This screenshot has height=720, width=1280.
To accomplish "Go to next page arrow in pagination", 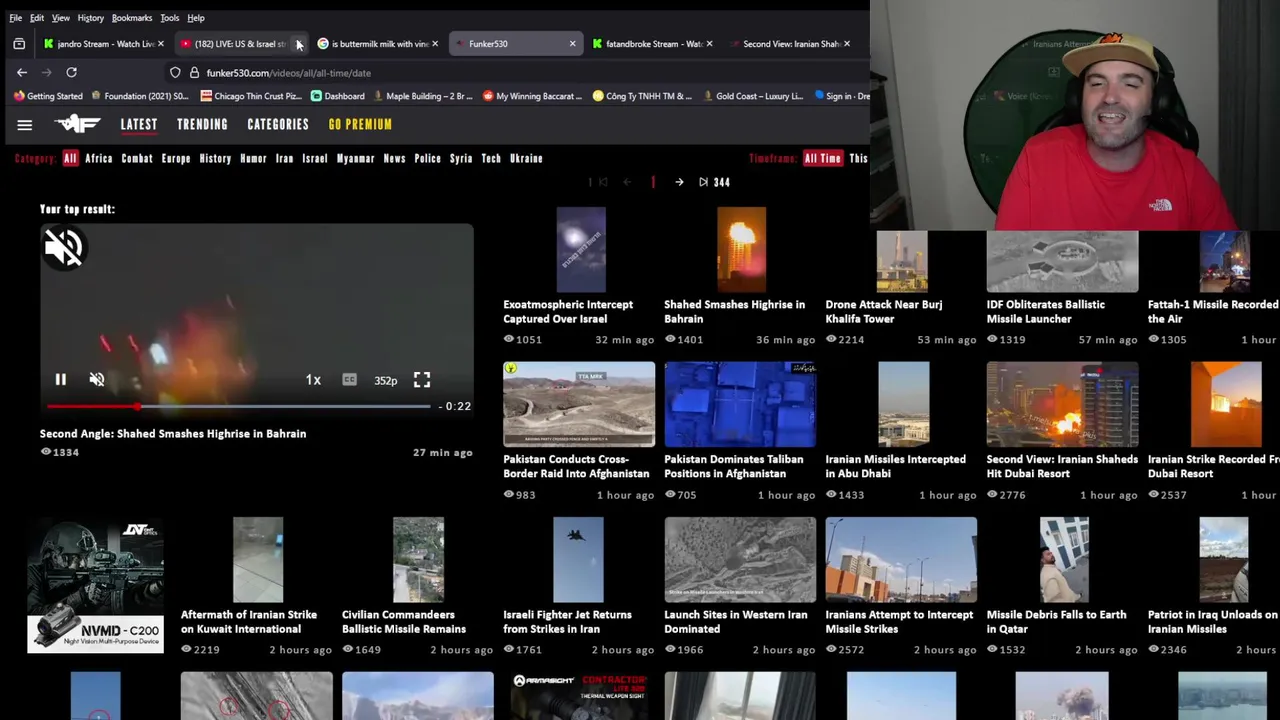I will 679,182.
